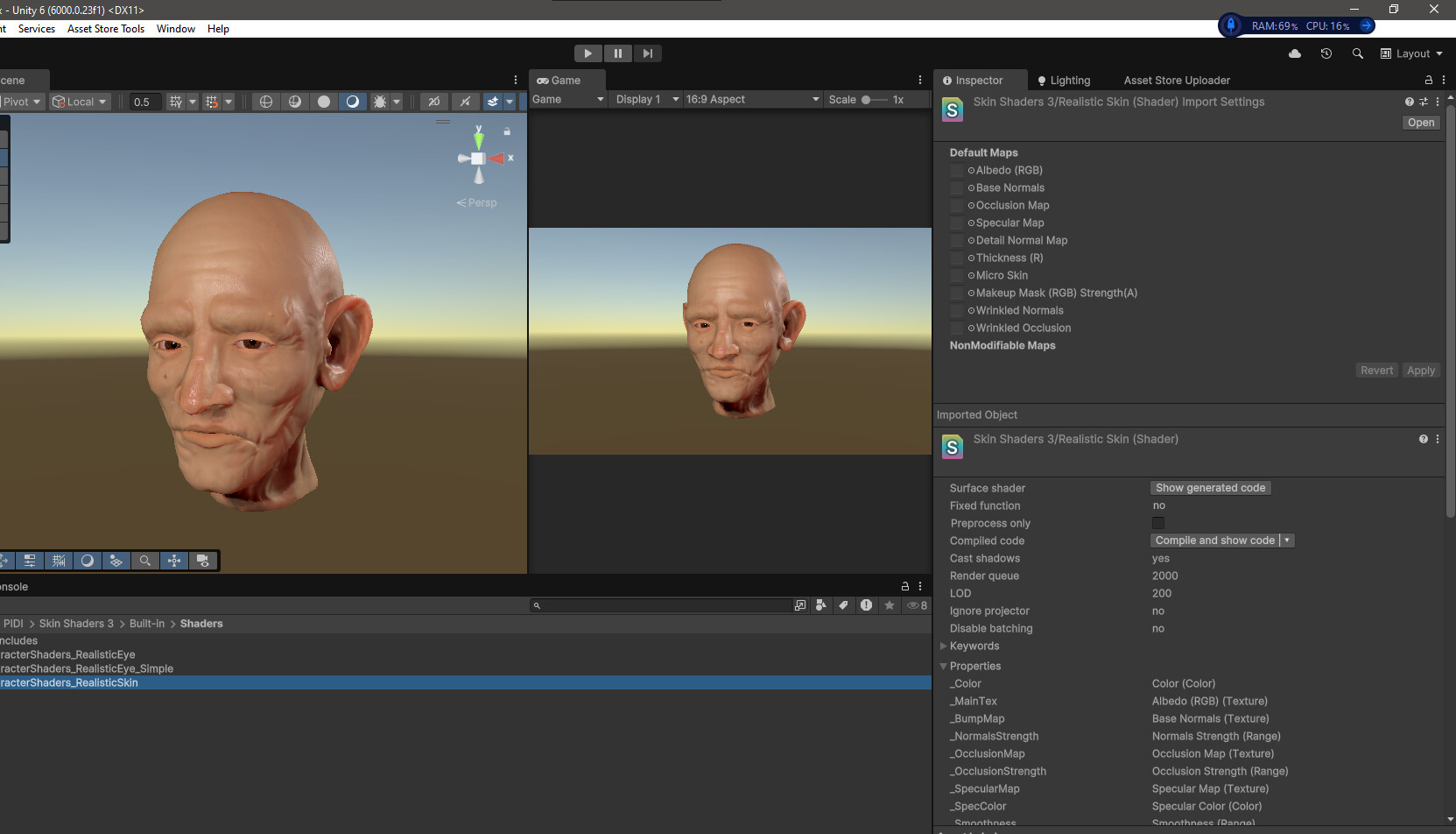Click Show generated code
The height and width of the screenshot is (834, 1456).
(x=1210, y=488)
